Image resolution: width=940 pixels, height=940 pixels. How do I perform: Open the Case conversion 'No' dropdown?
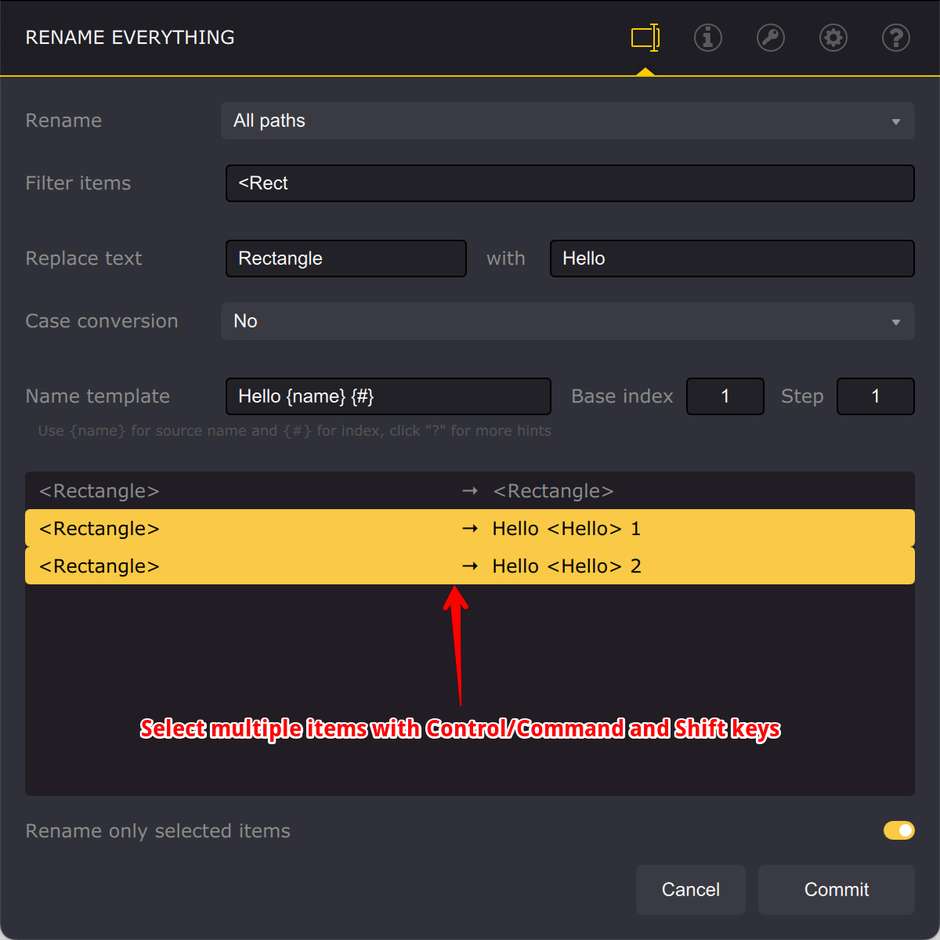pyautogui.click(x=567, y=321)
